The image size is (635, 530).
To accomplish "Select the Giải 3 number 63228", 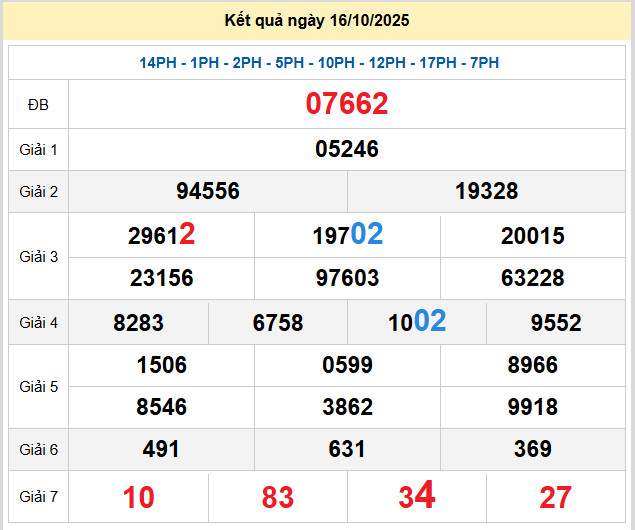I will [x=532, y=278].
